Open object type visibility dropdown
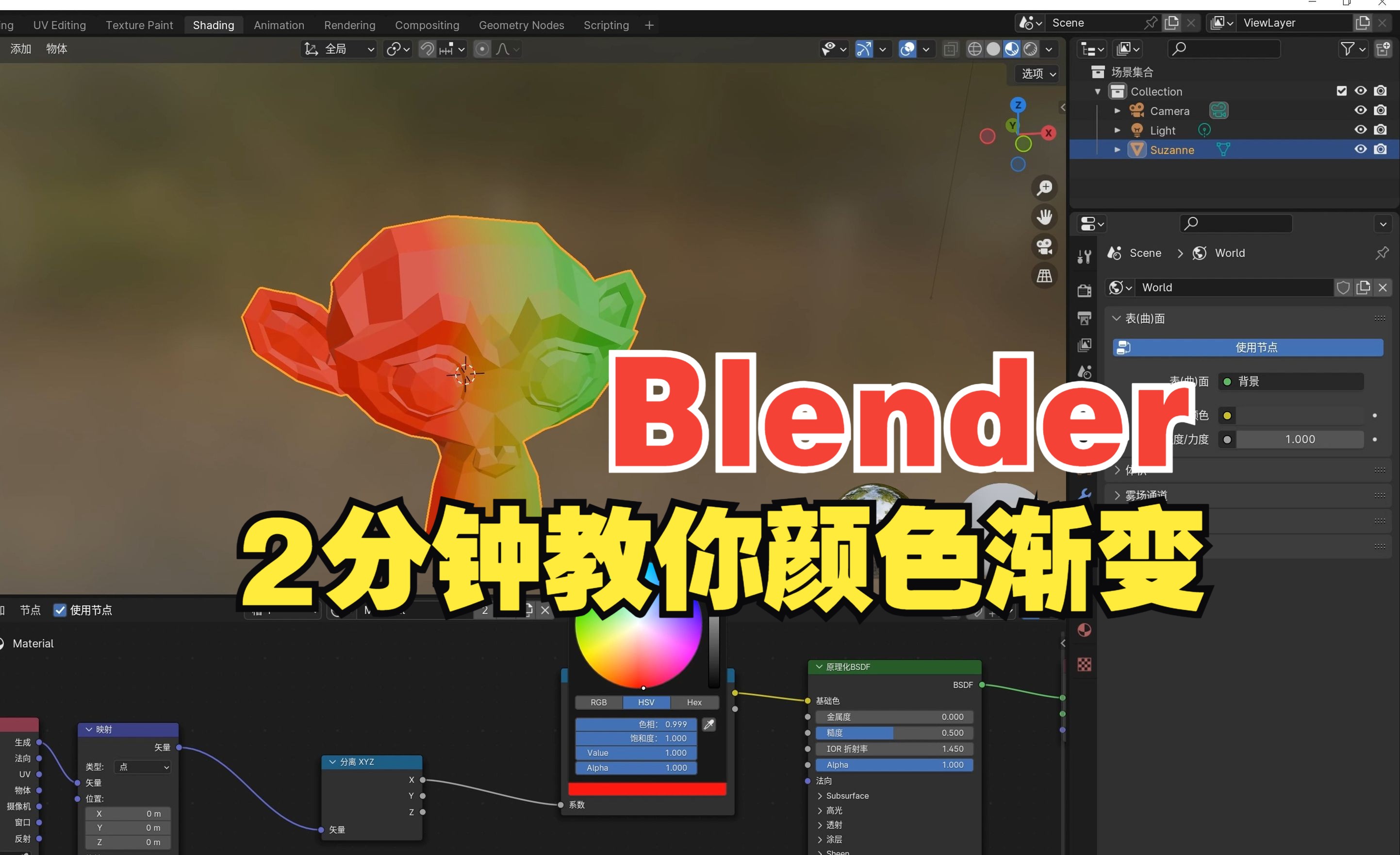 pyautogui.click(x=834, y=49)
